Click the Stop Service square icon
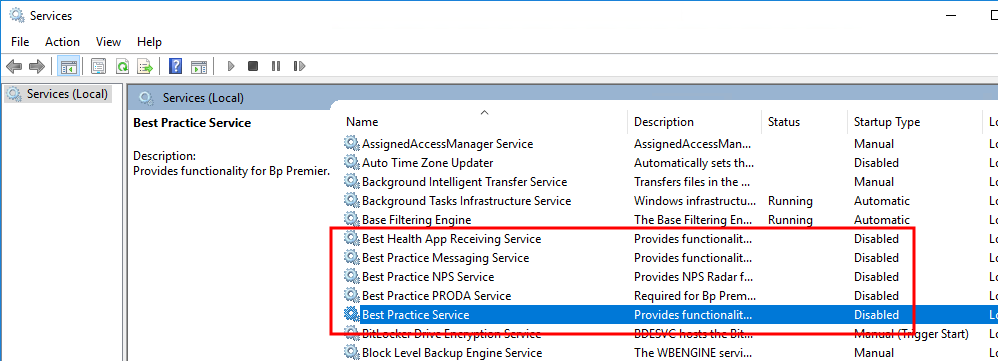Image resolution: width=998 pixels, height=361 pixels. 253,66
